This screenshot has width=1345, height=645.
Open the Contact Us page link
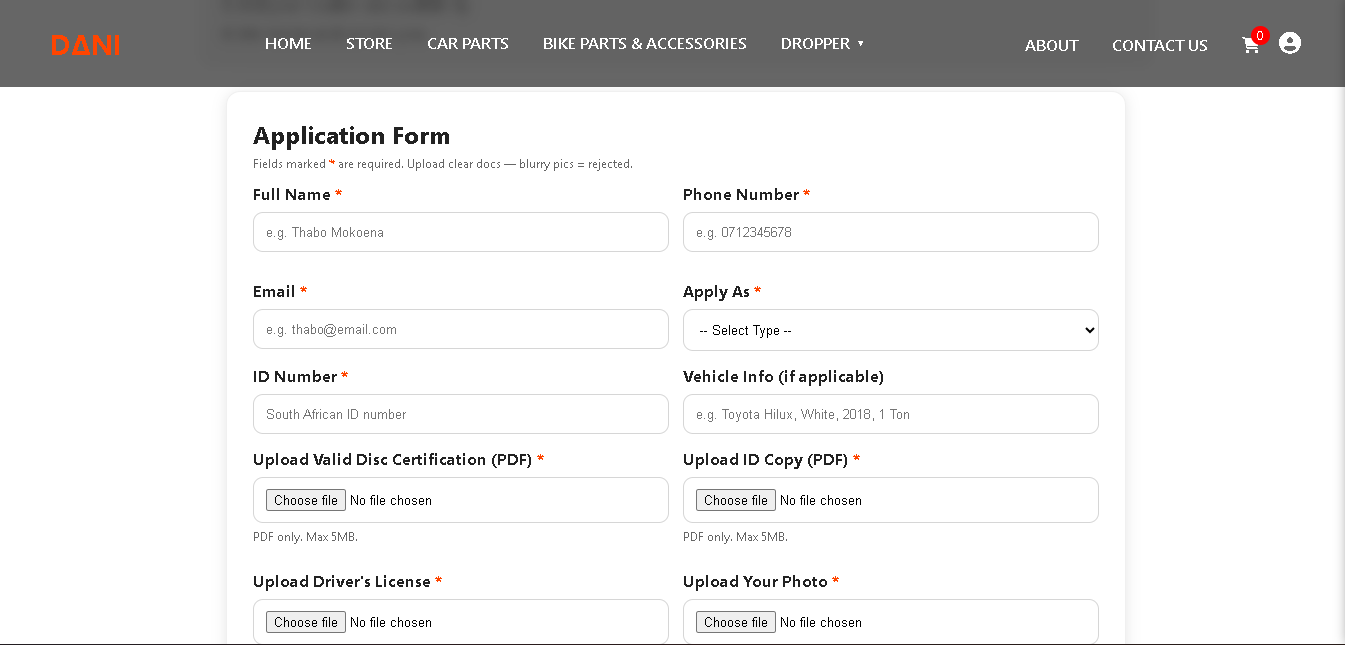[x=1160, y=46]
